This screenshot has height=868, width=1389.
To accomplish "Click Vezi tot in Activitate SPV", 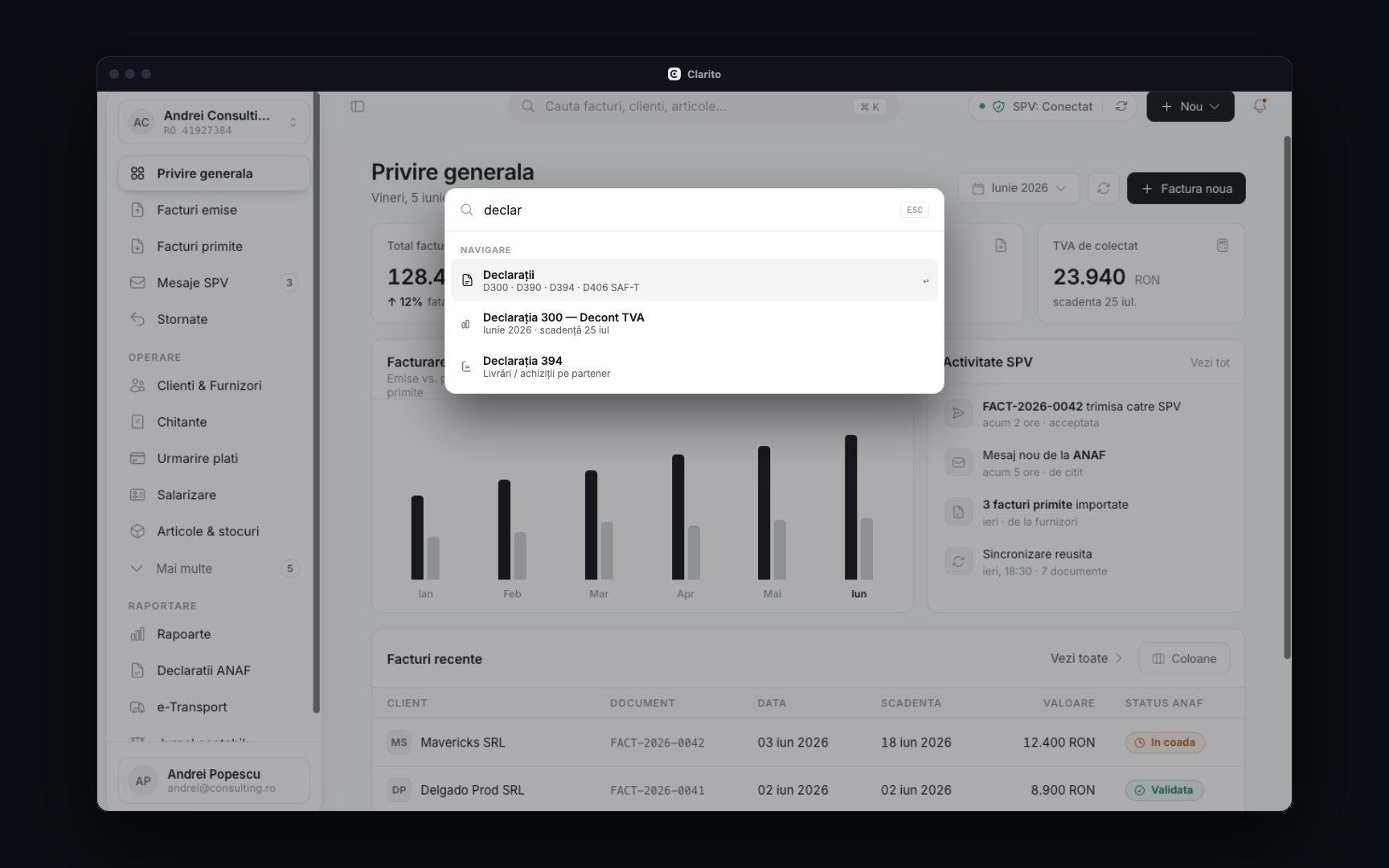I will coord(1210,362).
